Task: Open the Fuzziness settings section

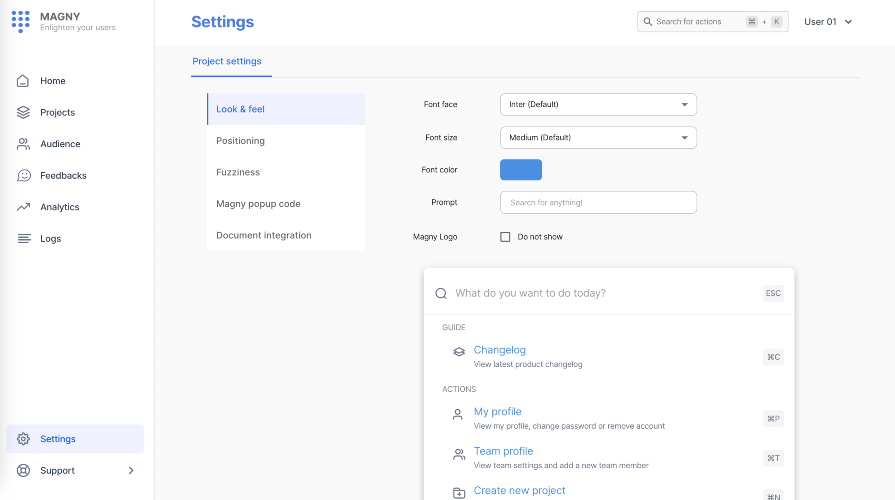Action: click(x=238, y=172)
